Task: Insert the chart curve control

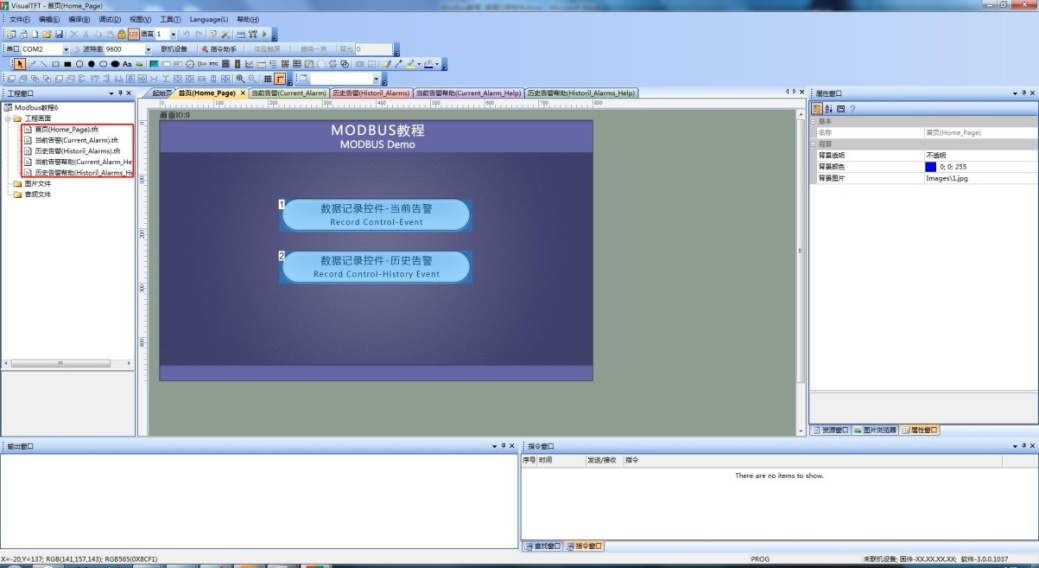Action: [249, 64]
